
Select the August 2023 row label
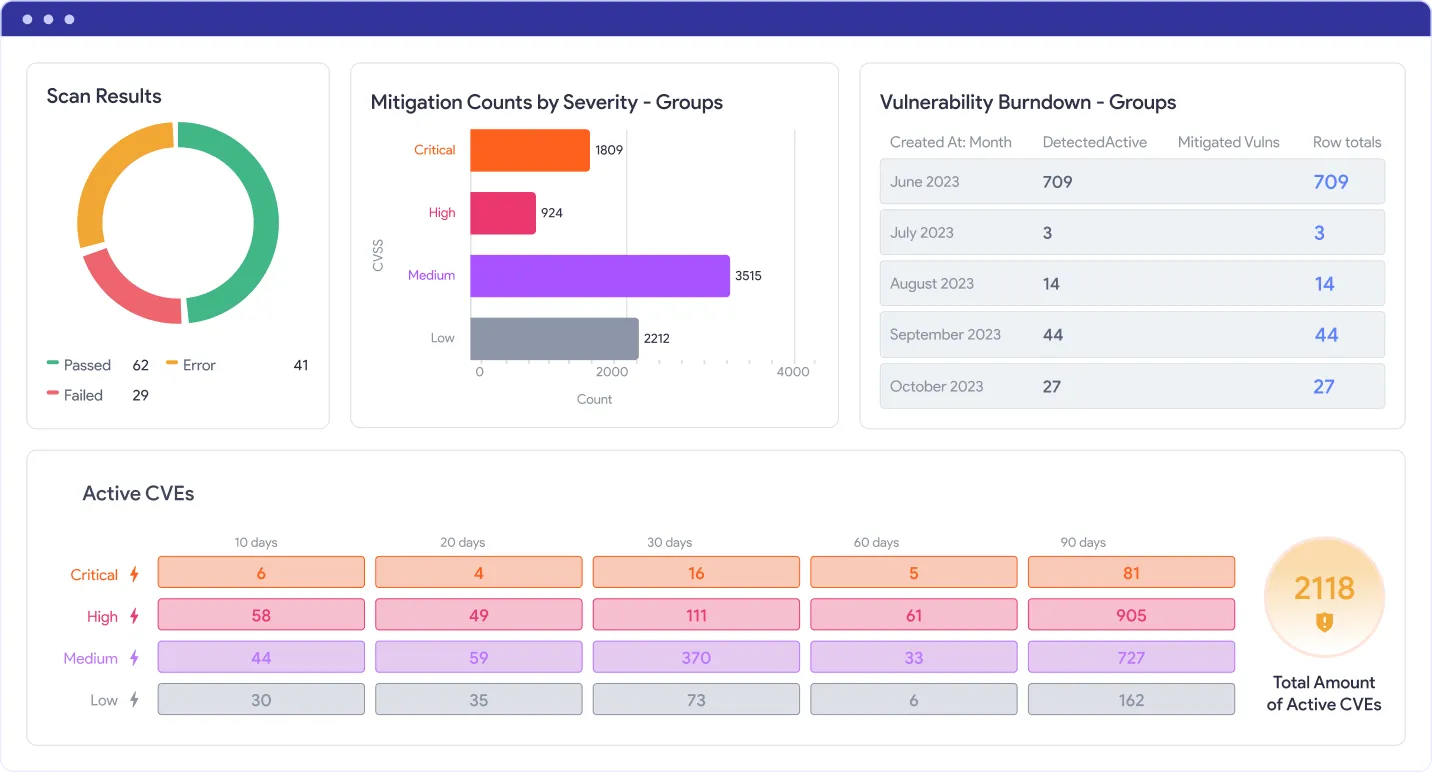932,284
